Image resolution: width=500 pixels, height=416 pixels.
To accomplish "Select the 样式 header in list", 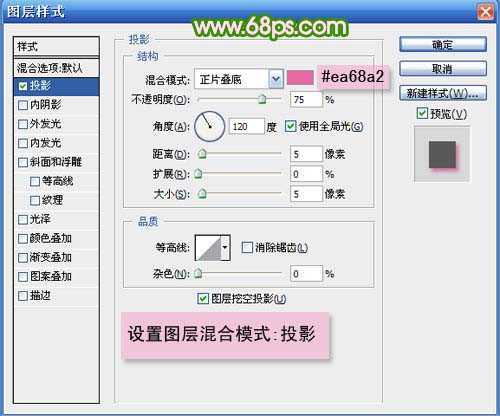I will coord(56,47).
